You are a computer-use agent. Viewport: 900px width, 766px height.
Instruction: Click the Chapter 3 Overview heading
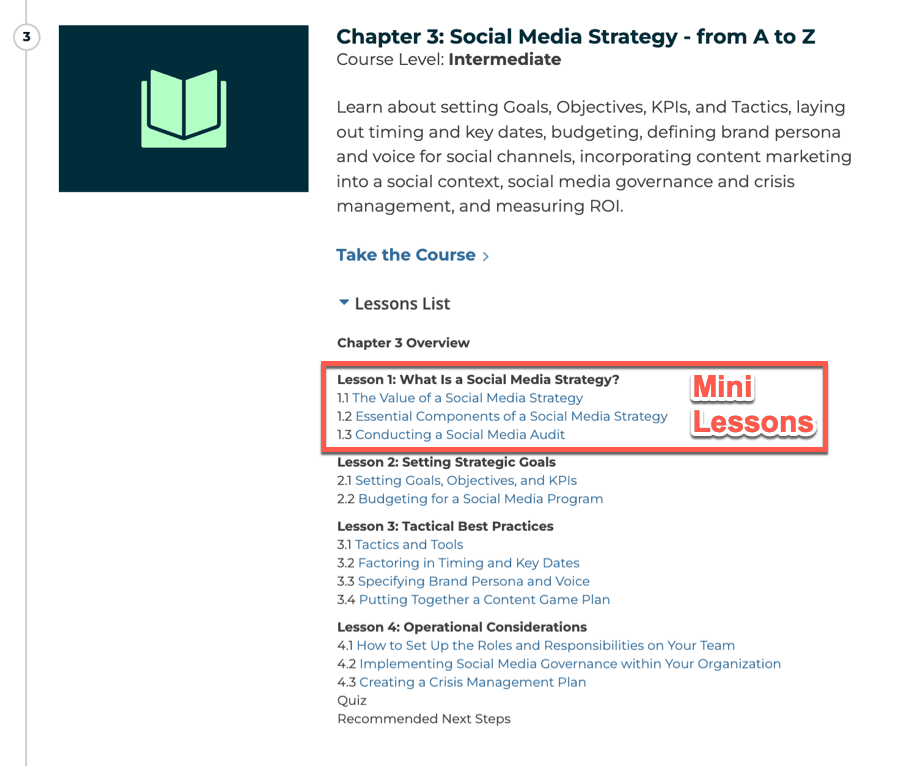pos(403,343)
